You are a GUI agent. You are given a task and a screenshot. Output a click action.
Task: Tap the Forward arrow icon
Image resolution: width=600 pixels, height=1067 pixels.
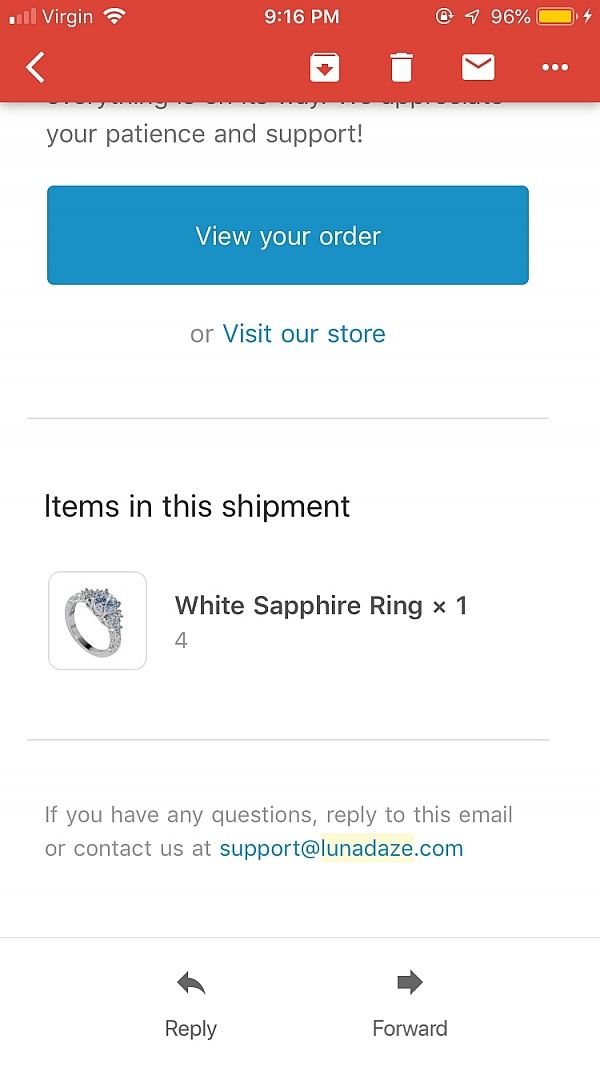(x=410, y=984)
